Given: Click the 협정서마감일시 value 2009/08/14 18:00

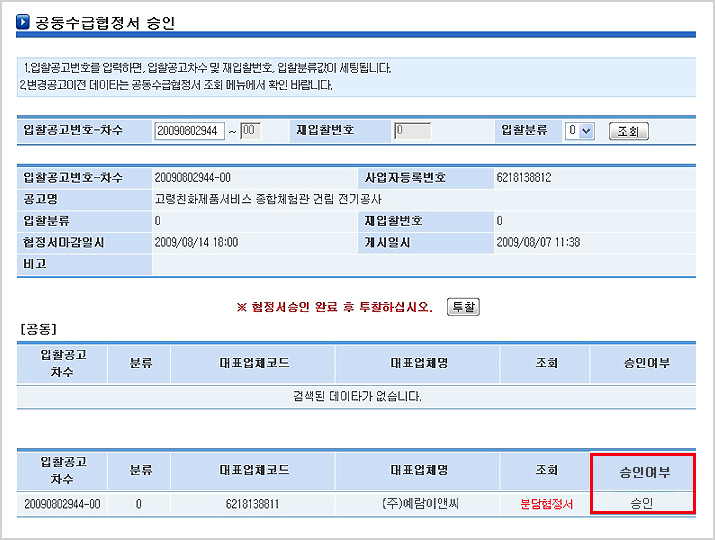Looking at the screenshot, I should point(196,242).
